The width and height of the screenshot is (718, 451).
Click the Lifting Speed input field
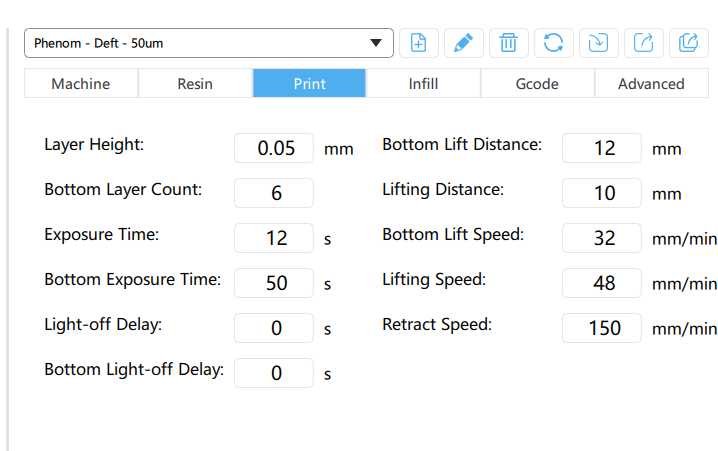click(602, 283)
